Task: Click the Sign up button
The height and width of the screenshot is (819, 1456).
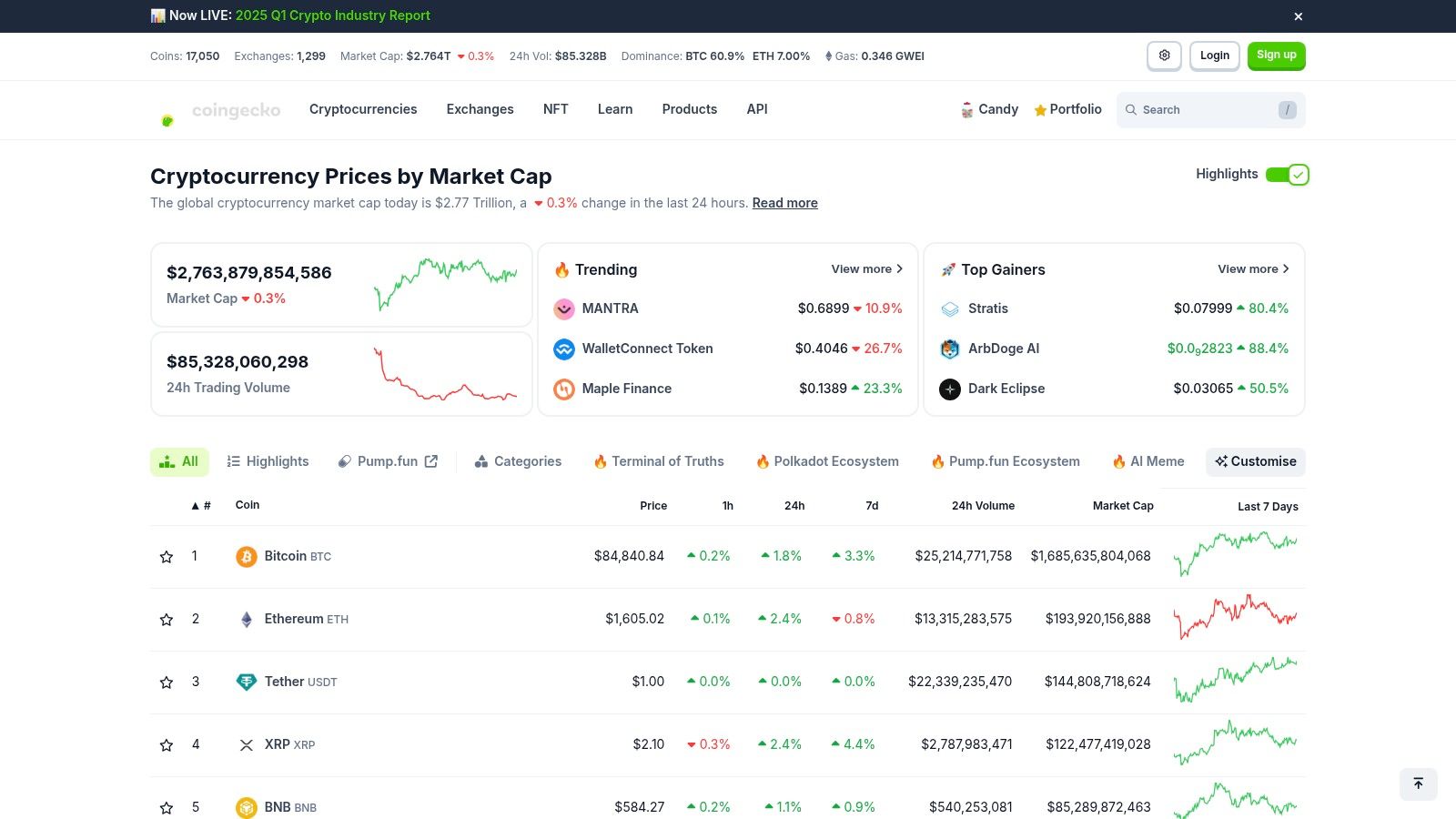Action: 1276,56
